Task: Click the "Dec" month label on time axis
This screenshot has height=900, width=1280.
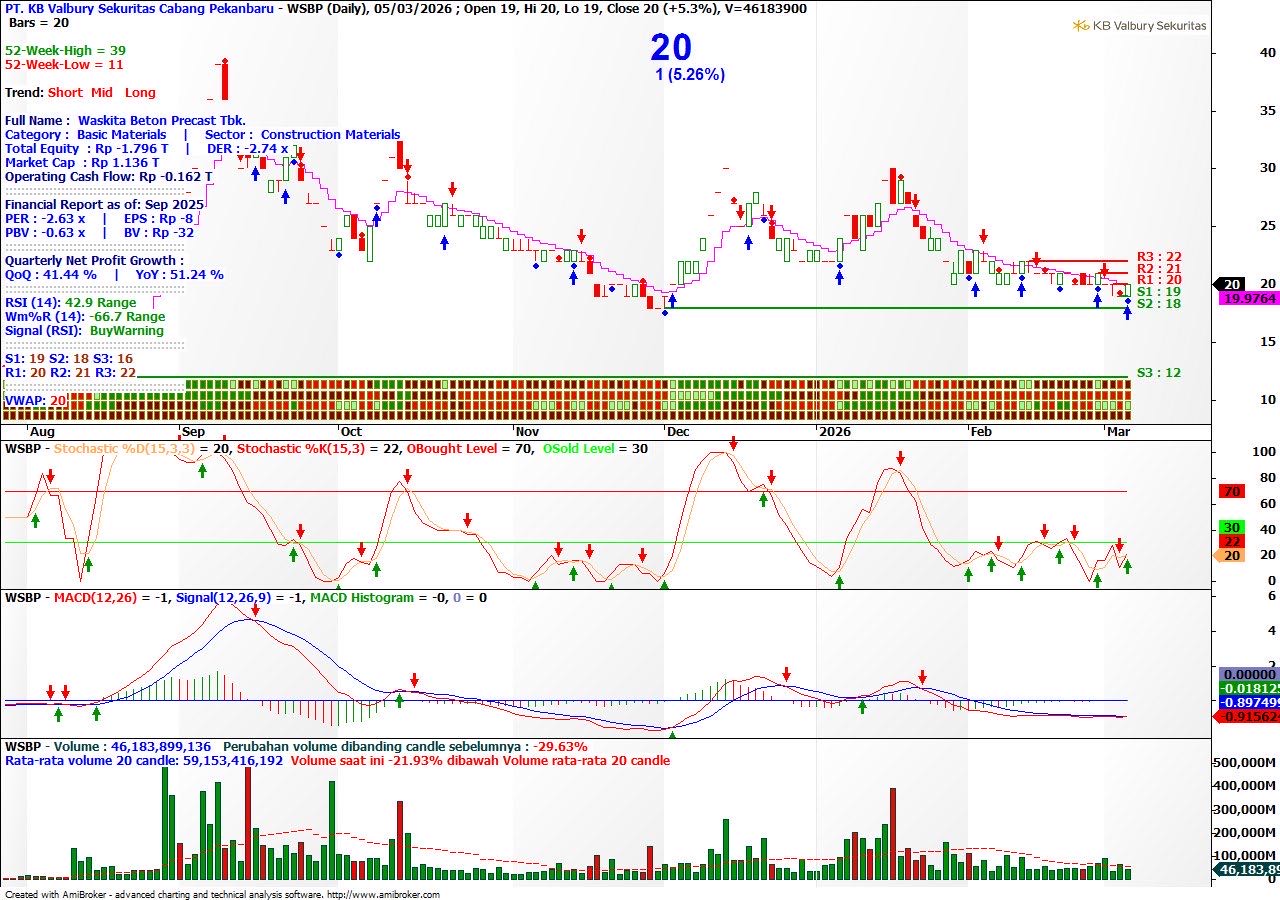Action: [x=678, y=431]
